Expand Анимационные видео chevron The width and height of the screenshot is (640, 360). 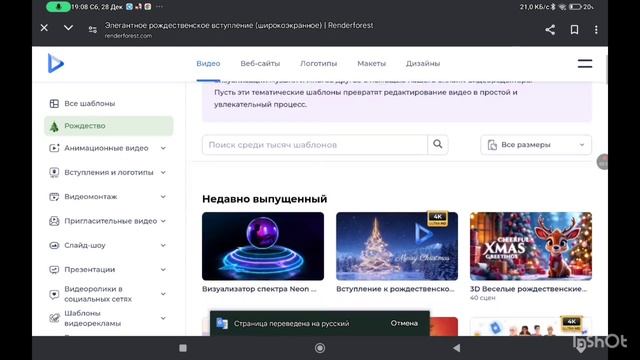coord(163,148)
